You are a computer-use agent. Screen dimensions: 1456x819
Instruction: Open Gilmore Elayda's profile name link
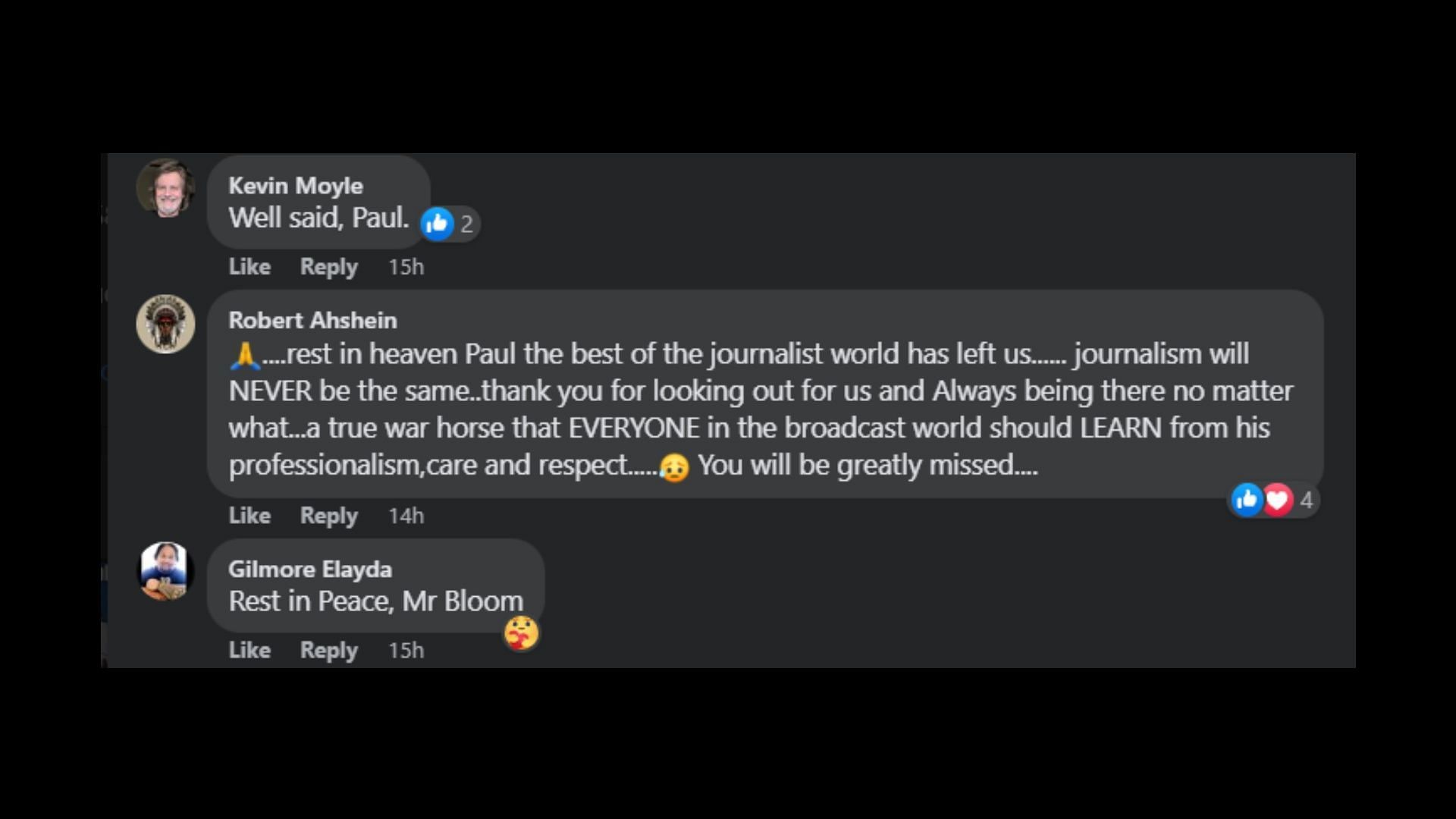pyautogui.click(x=310, y=569)
